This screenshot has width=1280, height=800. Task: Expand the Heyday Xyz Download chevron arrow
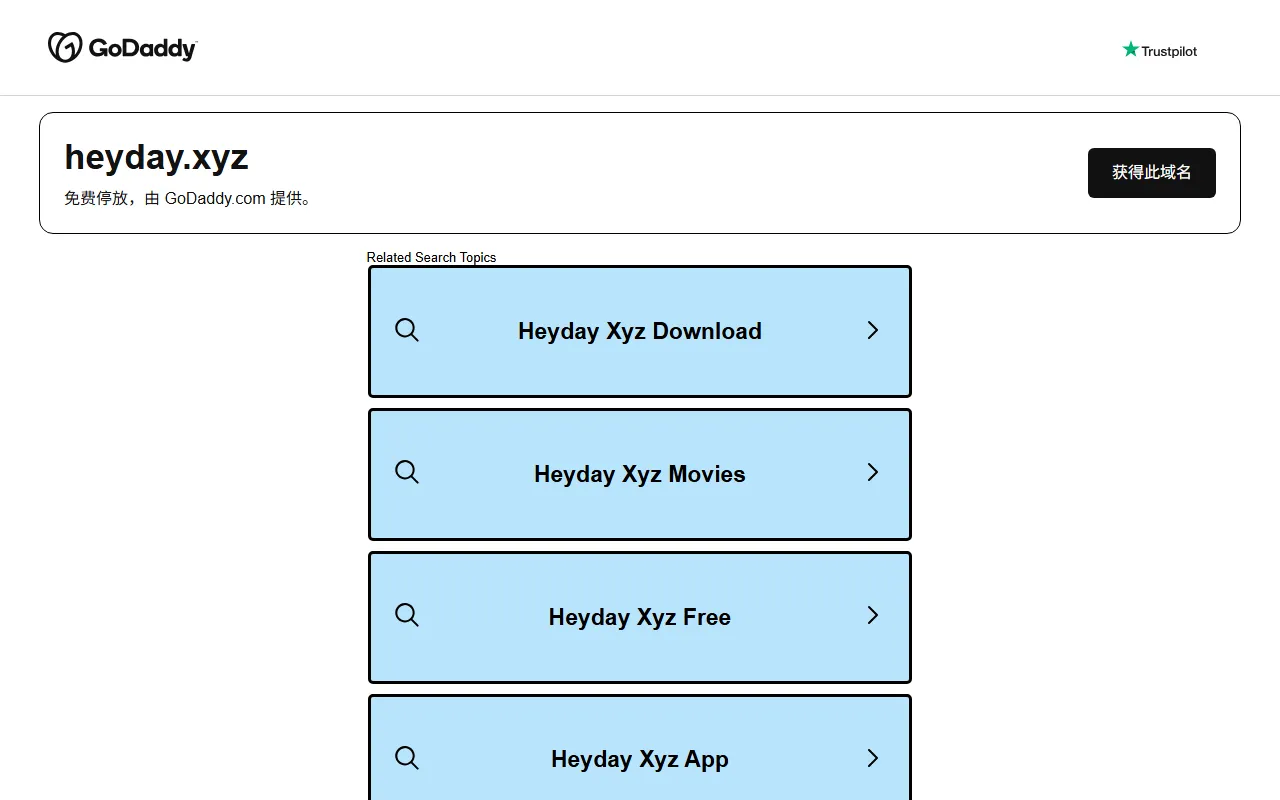pos(872,330)
